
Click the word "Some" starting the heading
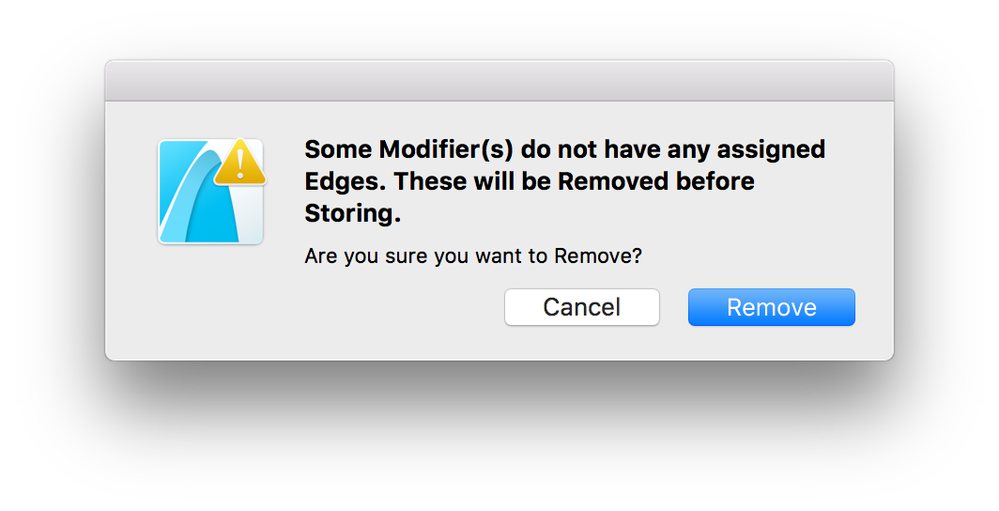tap(338, 150)
